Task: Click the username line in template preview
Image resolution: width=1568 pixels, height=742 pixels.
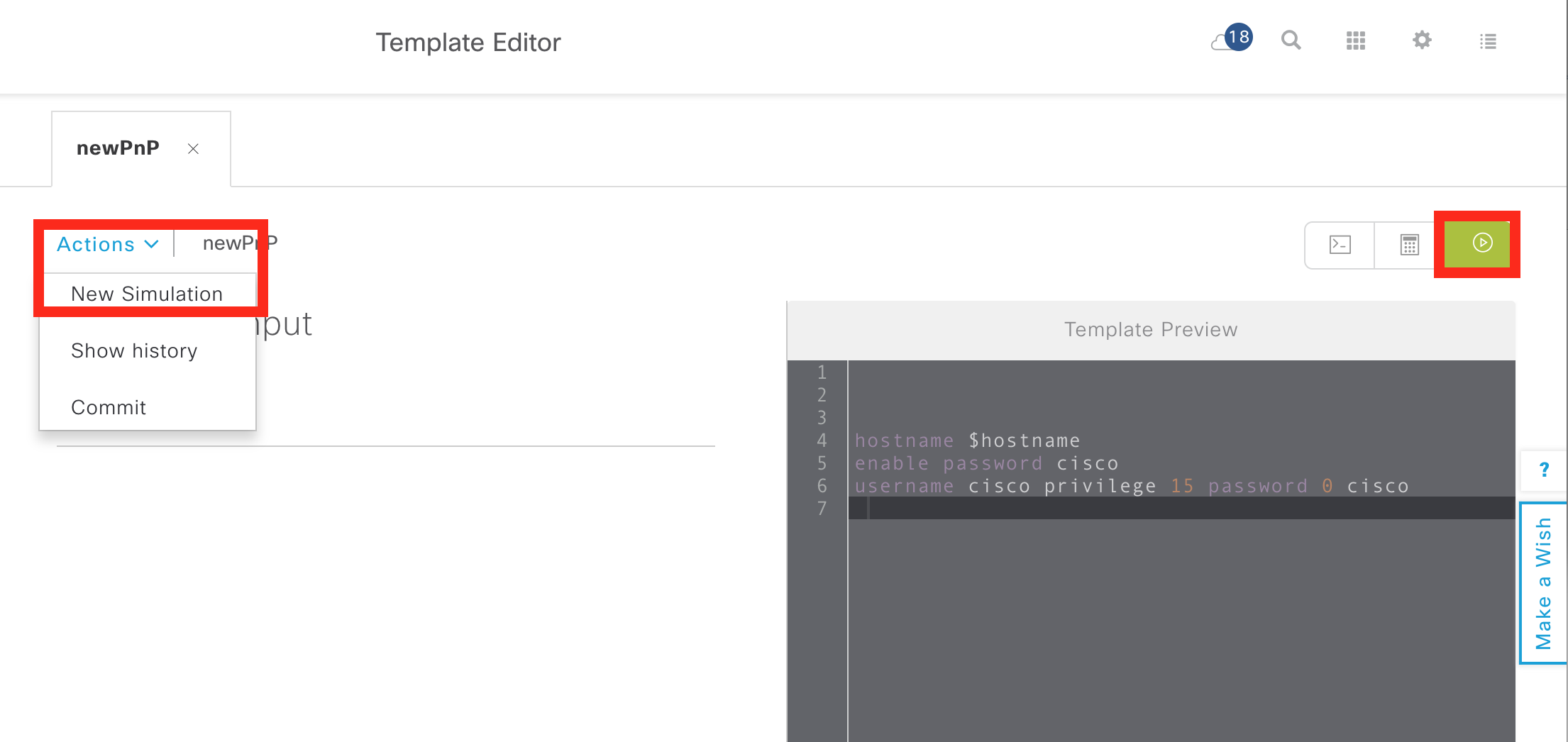Action: 1131,486
